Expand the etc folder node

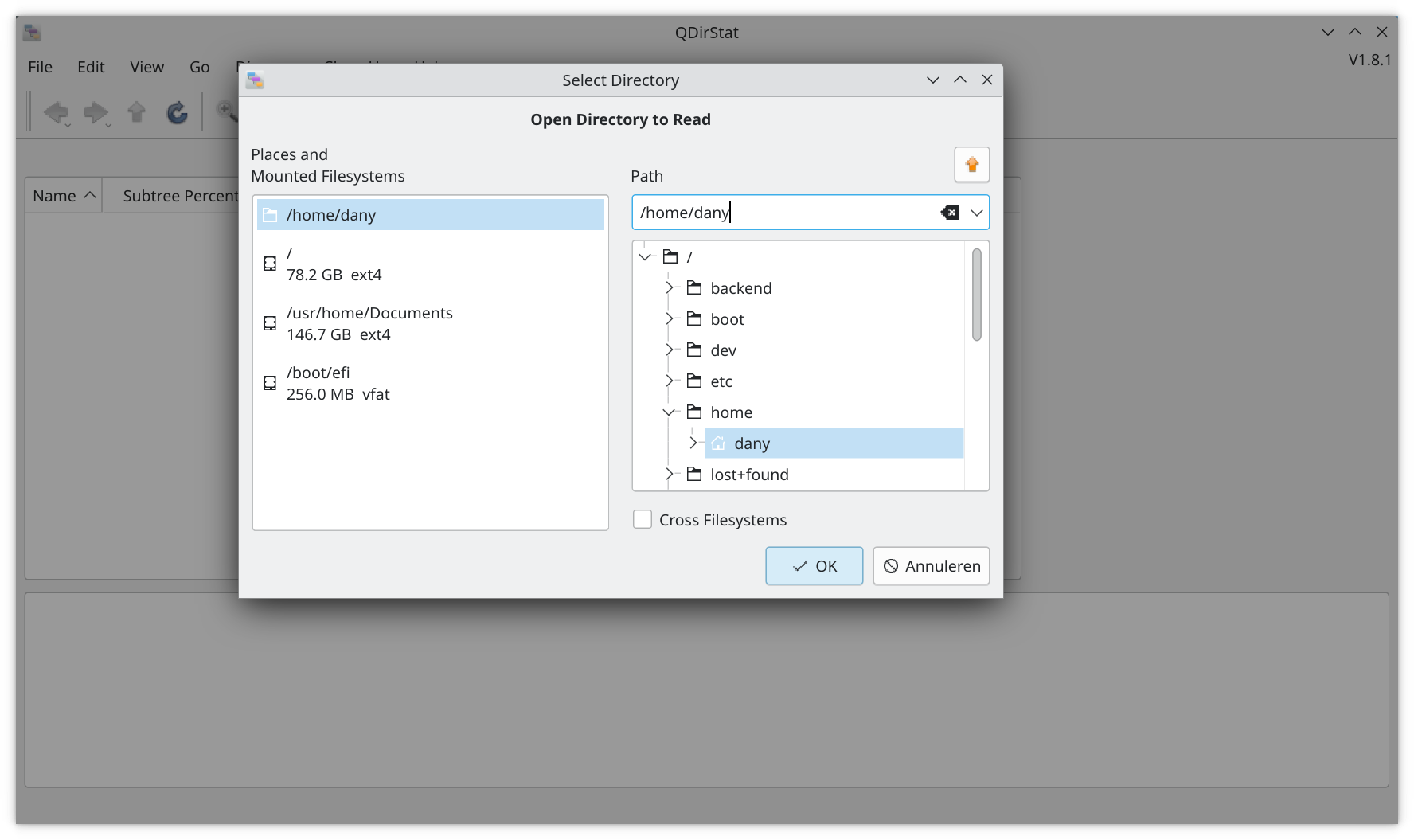click(670, 381)
